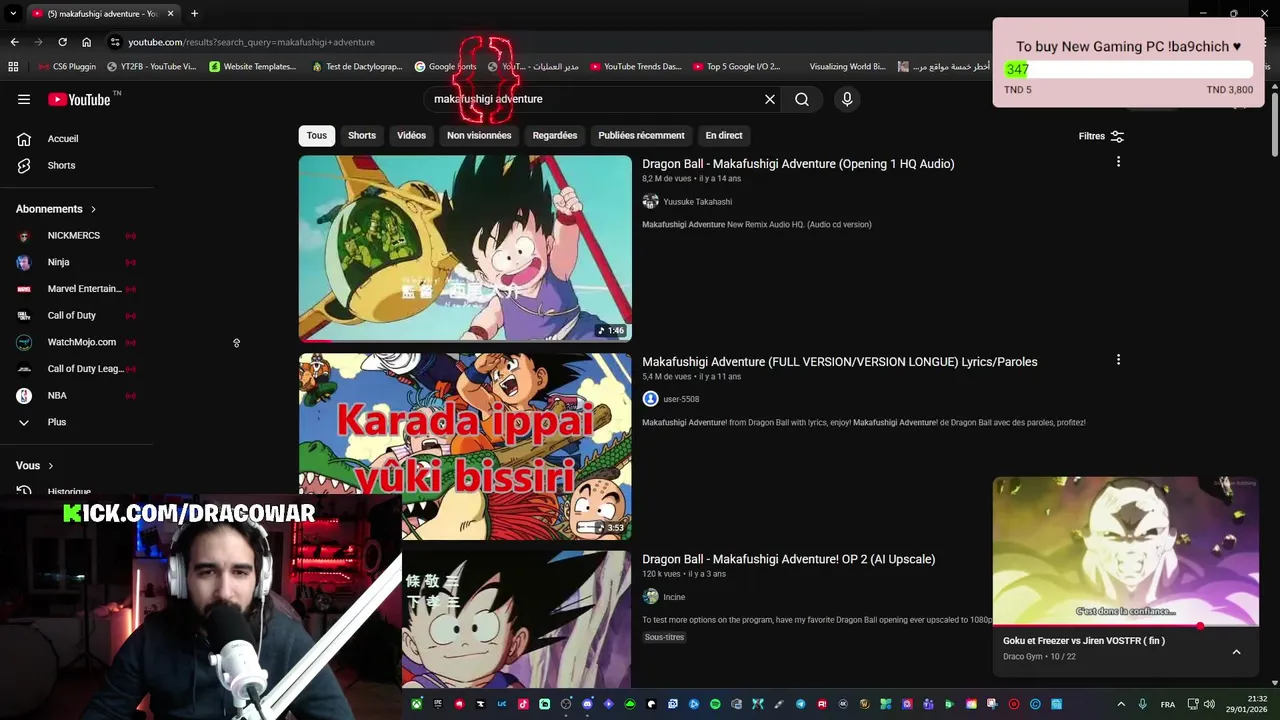
Task: Start voice search with microphone icon
Action: coord(847,99)
